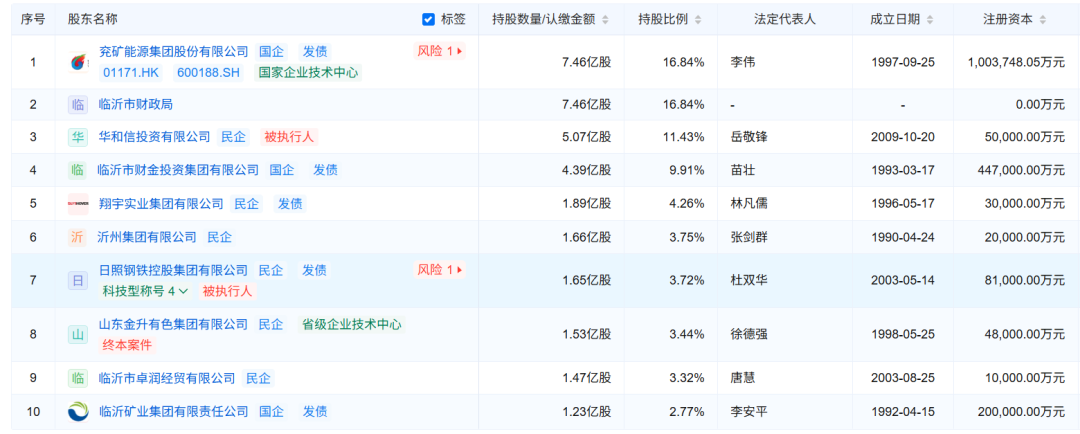
Task: Click 发债 tag for 临沂矿业集团
Action: point(315,412)
